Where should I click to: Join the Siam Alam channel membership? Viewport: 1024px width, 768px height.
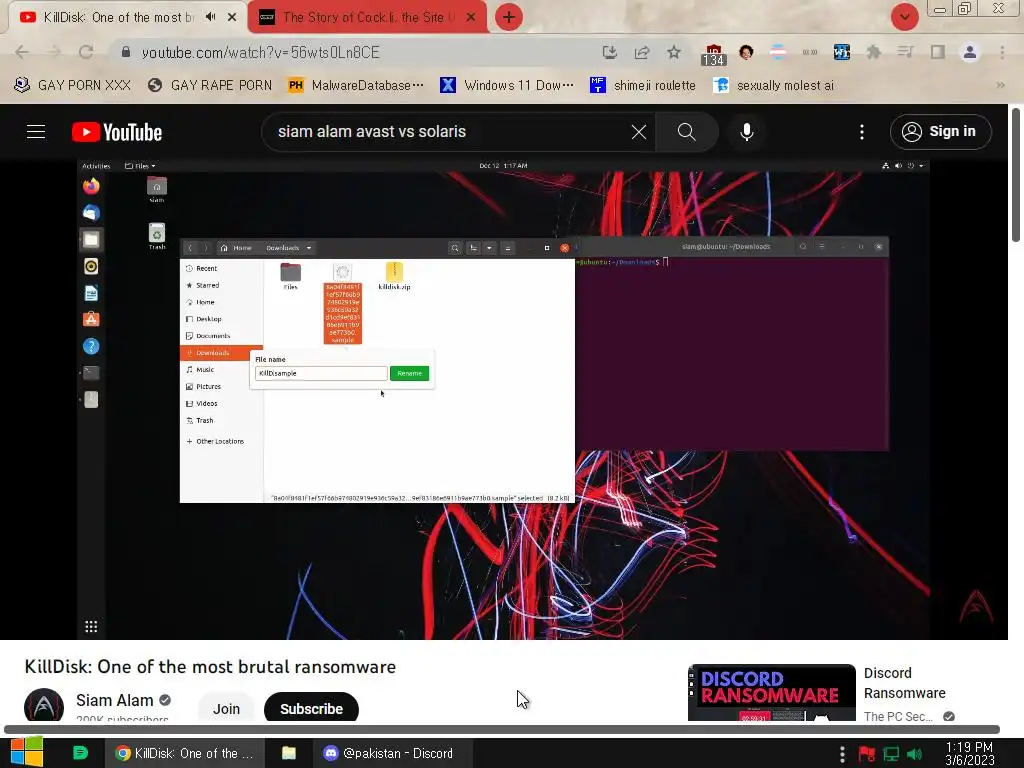point(226,708)
